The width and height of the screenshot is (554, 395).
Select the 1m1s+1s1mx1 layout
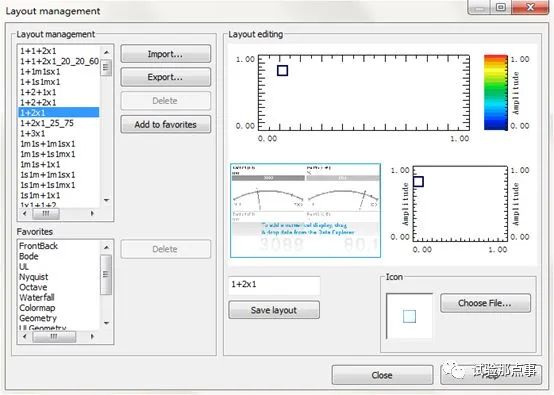pyautogui.click(x=58, y=154)
